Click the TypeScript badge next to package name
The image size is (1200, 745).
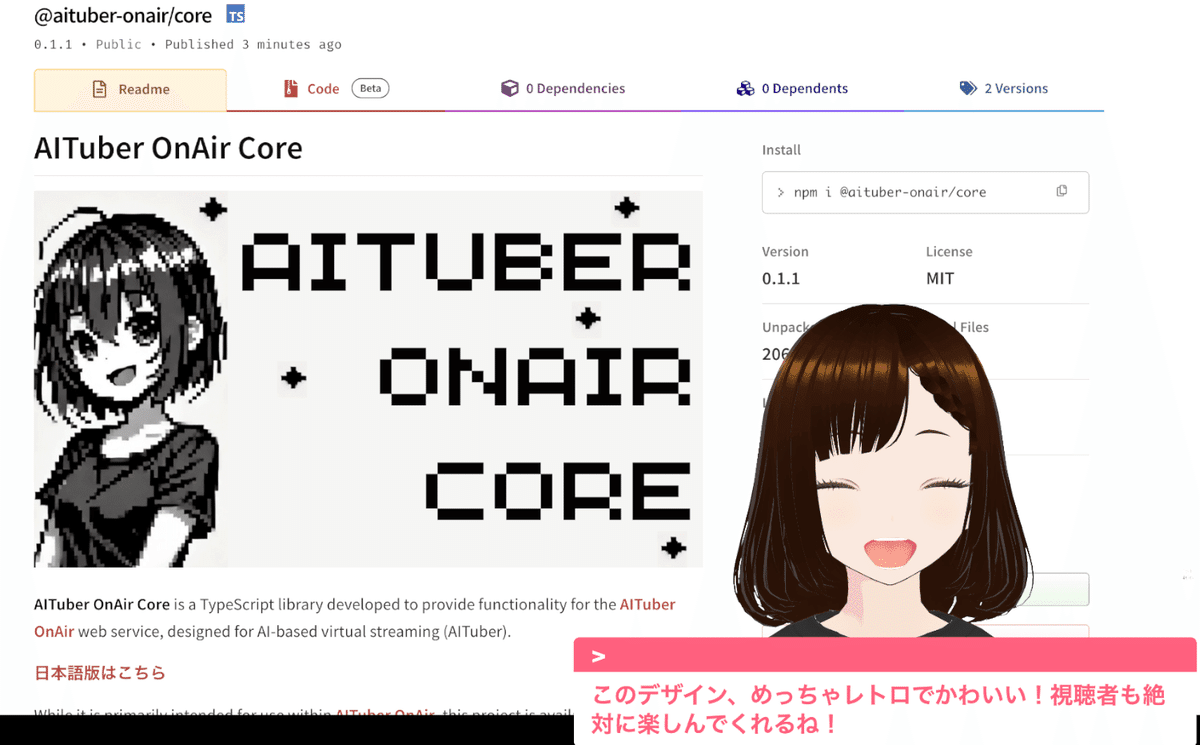coord(235,15)
